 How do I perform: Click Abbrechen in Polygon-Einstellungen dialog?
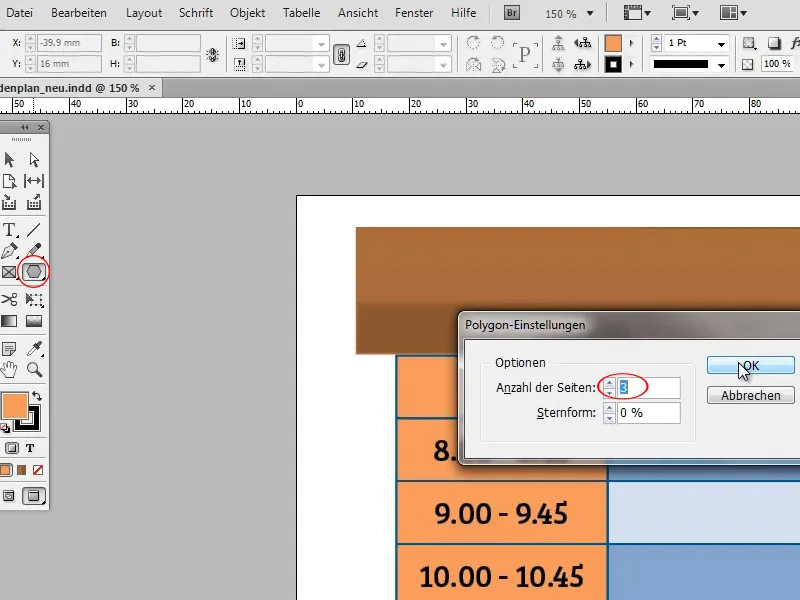tap(751, 395)
